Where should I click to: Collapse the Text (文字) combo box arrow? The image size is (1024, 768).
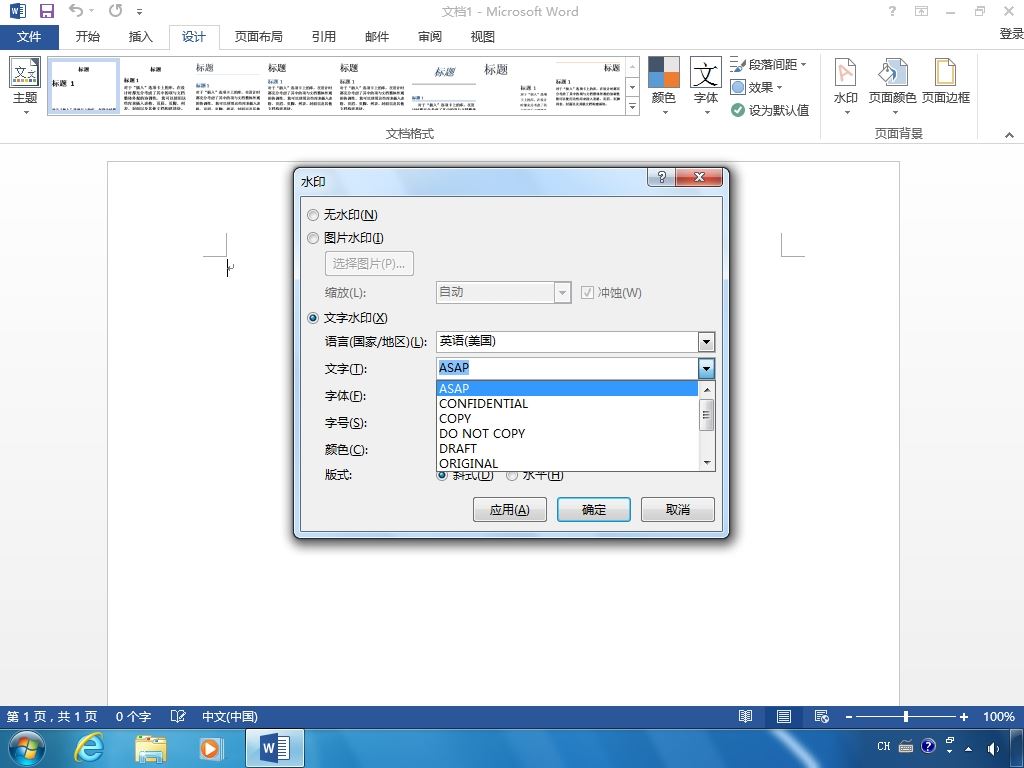click(x=706, y=368)
